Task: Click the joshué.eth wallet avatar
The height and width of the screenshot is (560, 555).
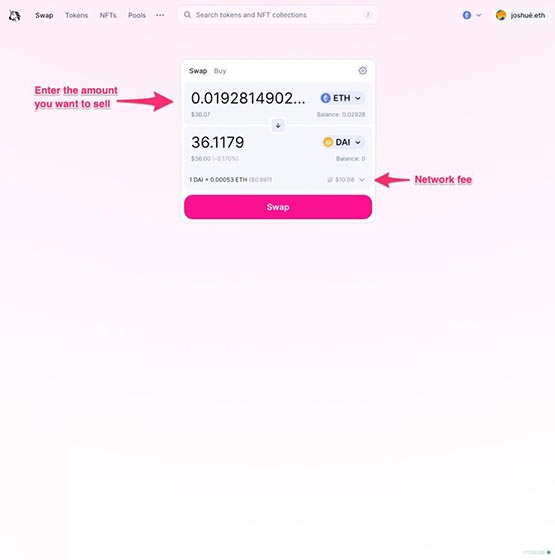Action: coord(501,15)
